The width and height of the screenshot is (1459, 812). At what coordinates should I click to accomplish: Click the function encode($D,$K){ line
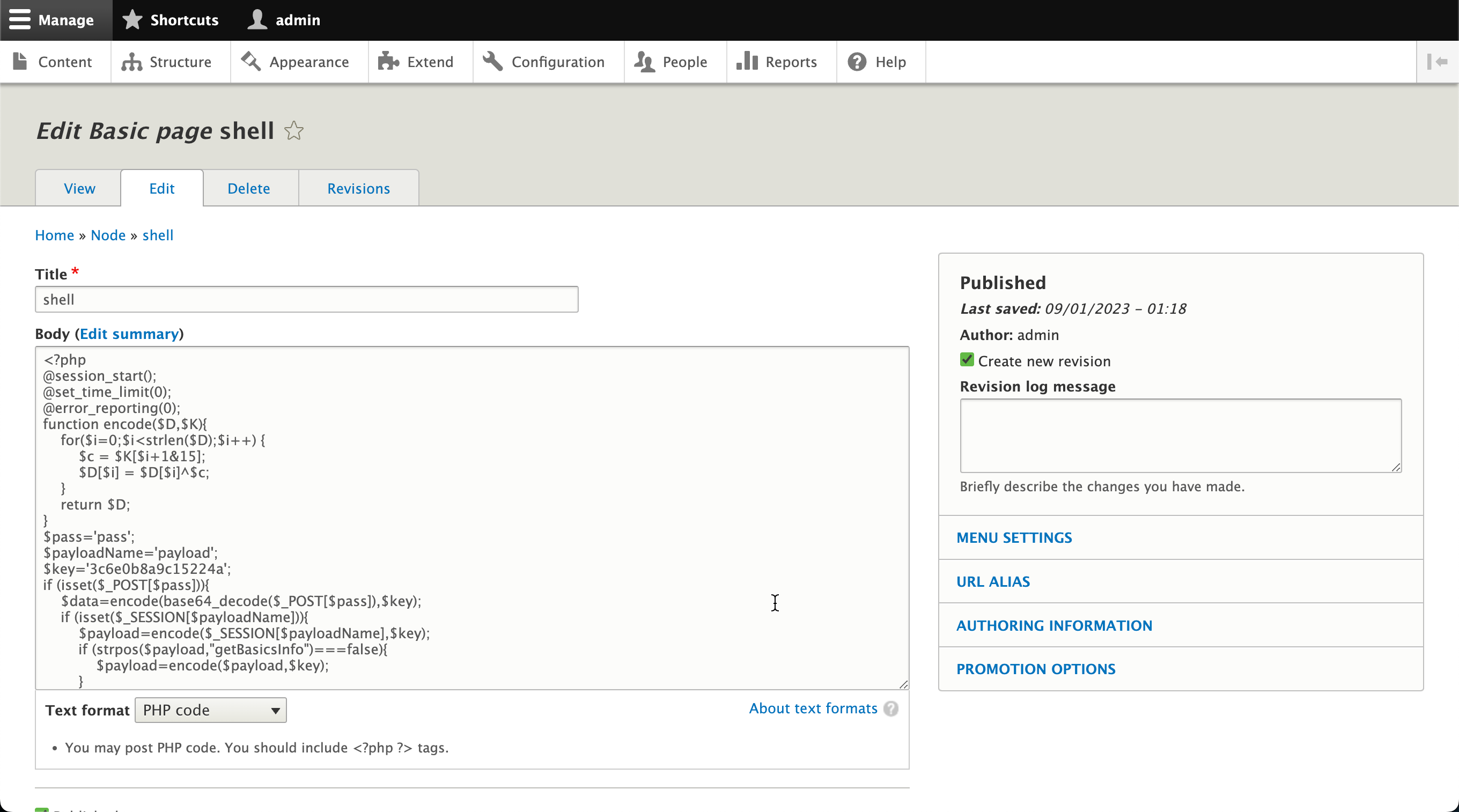coord(125,424)
